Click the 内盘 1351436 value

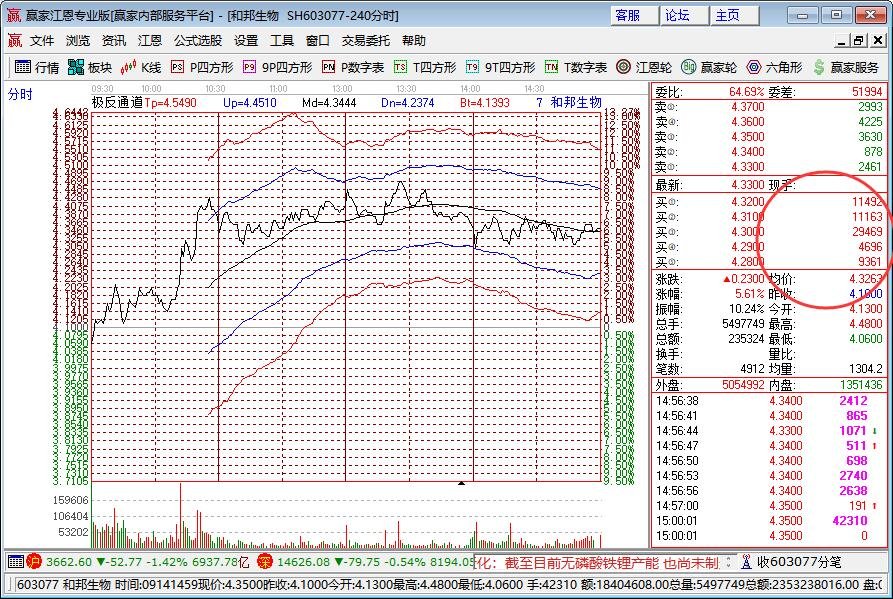point(861,385)
